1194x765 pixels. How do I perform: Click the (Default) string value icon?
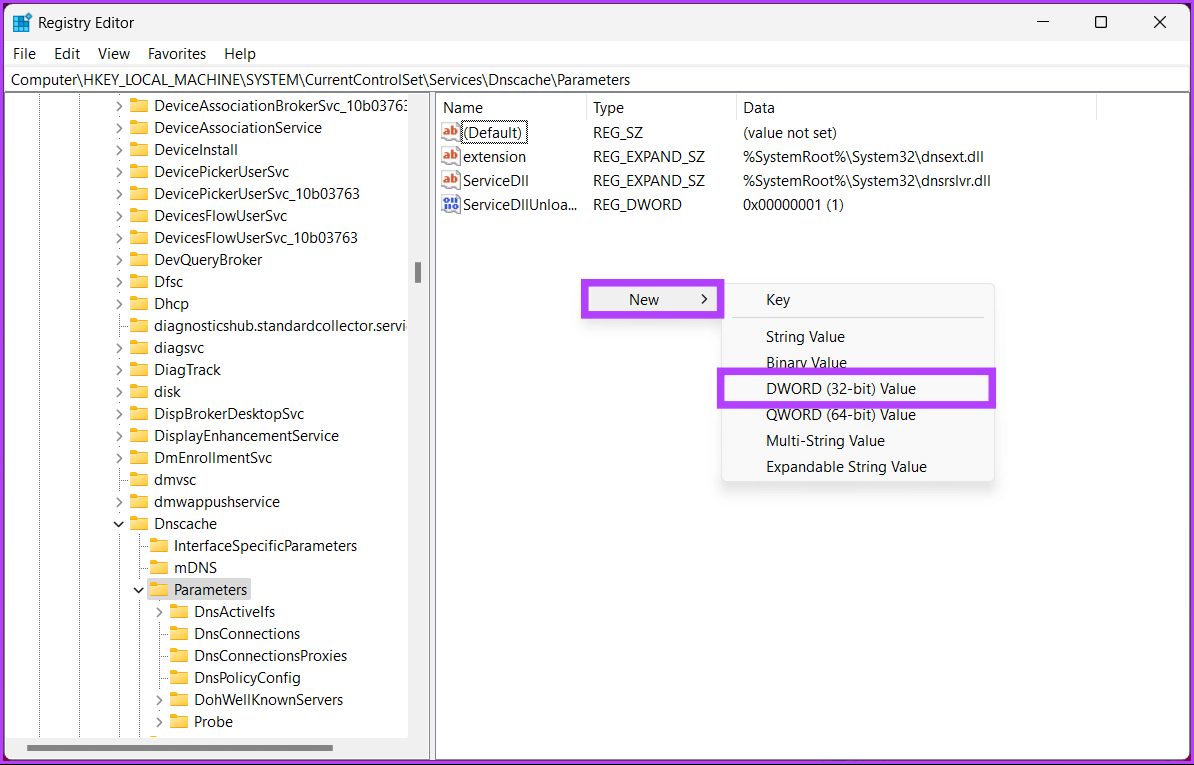tap(451, 132)
